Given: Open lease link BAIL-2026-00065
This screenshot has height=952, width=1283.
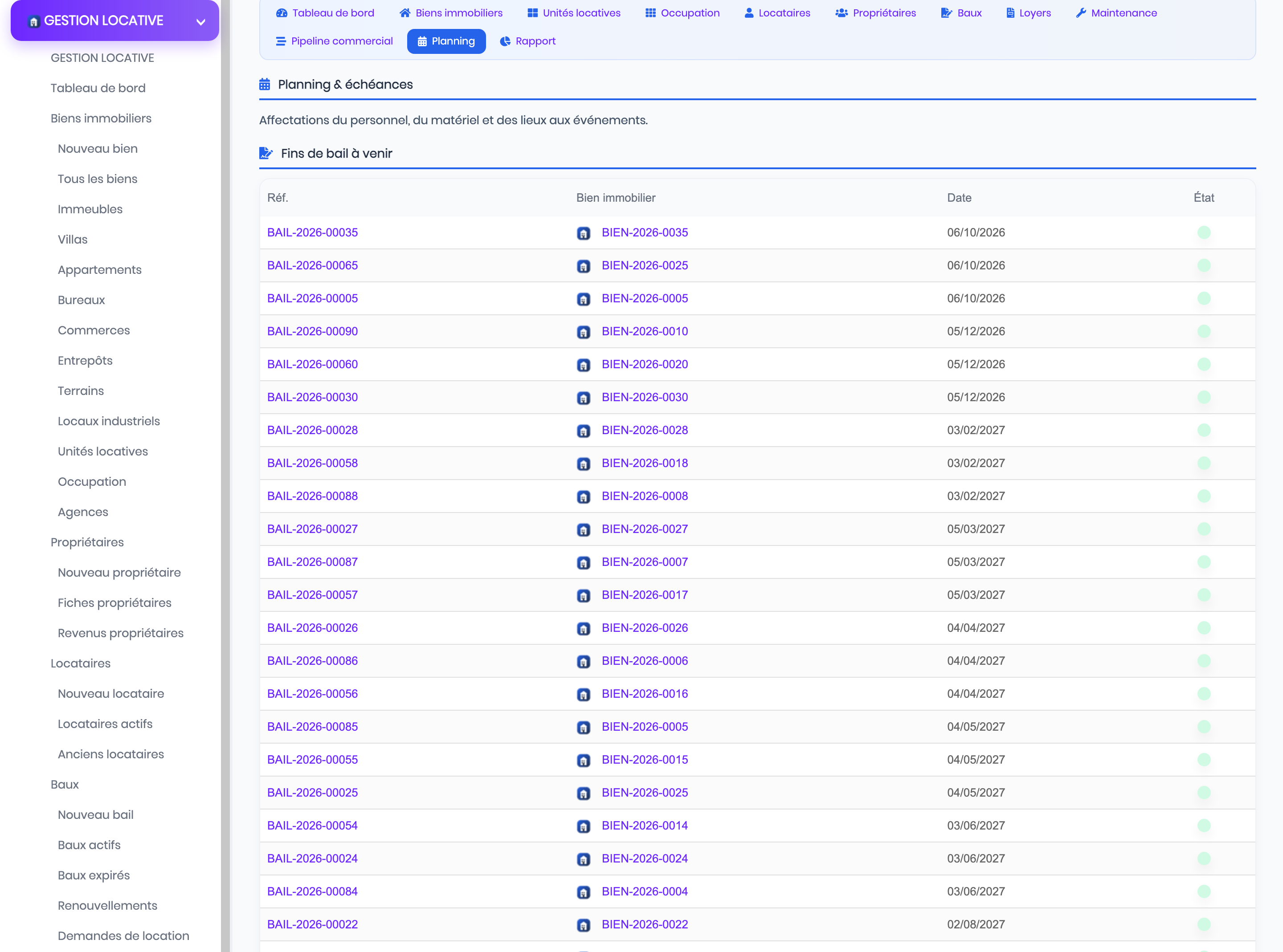Looking at the screenshot, I should click(312, 265).
